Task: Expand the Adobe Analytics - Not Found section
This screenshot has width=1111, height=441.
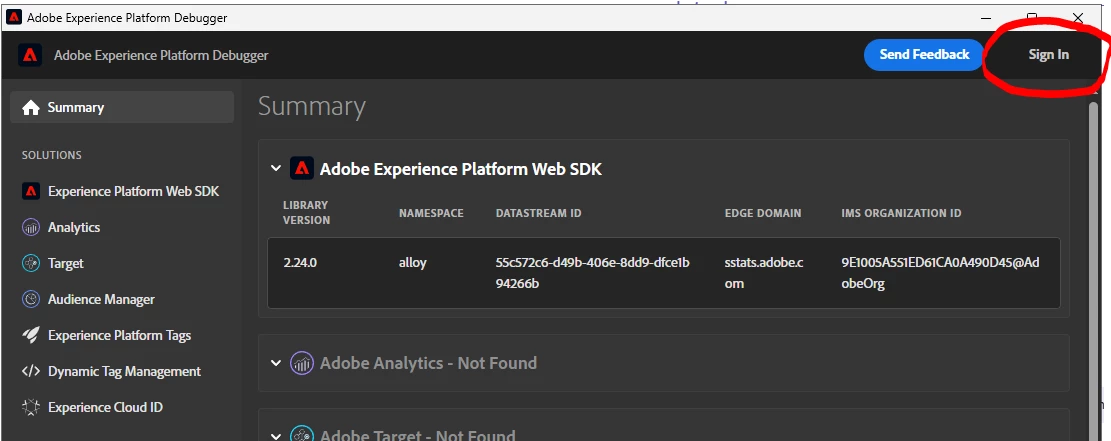Action: tap(276, 363)
